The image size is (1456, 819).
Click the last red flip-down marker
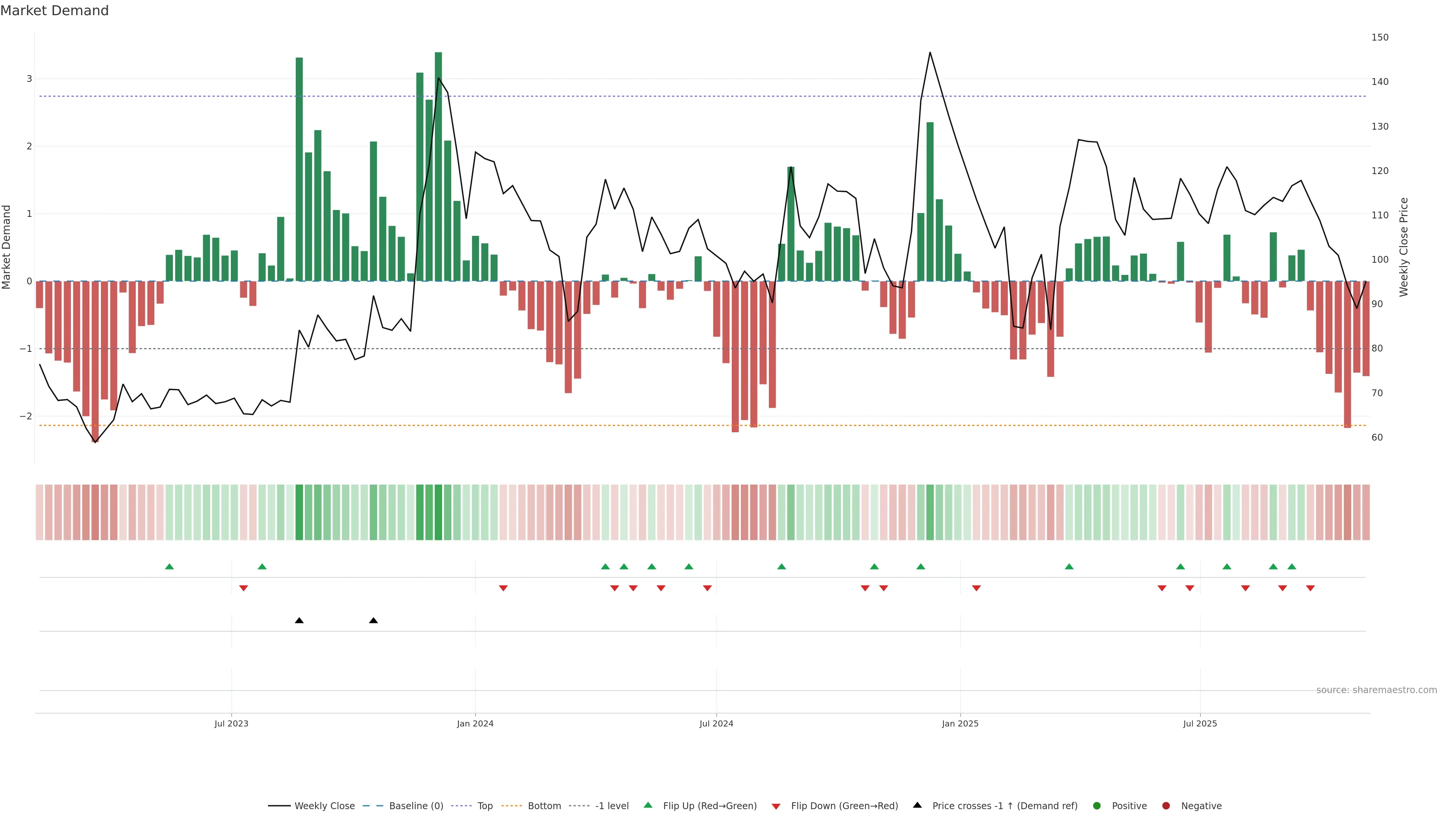1310,588
